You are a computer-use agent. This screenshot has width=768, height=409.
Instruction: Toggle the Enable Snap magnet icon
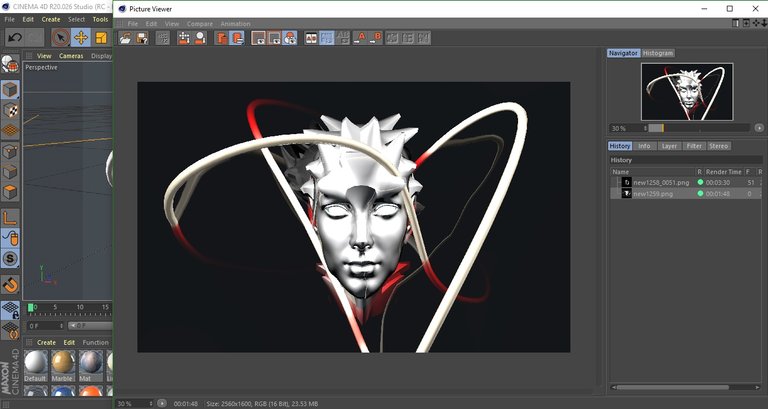pyautogui.click(x=10, y=284)
